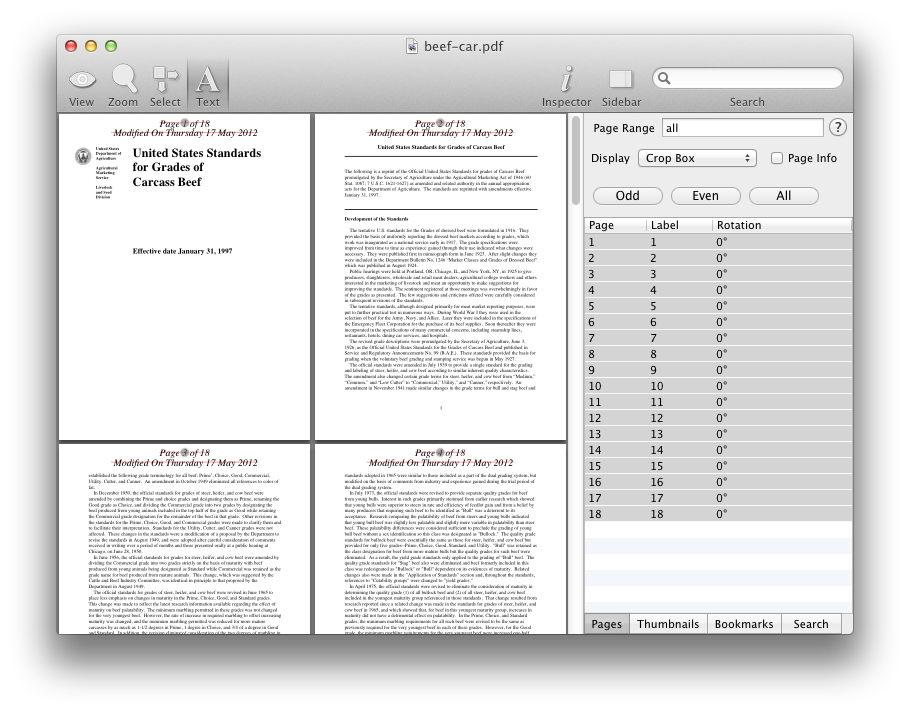This screenshot has height=713, width=910.
Task: Select page row 13 in the list
Action: 718,434
